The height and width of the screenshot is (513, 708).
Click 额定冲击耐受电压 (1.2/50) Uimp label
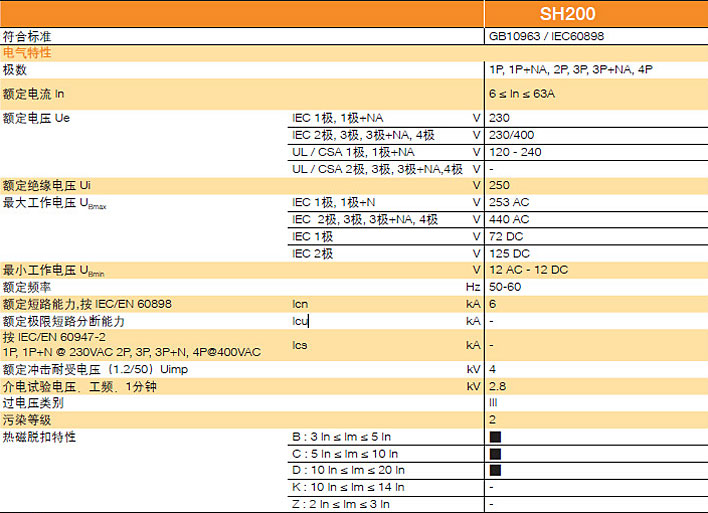point(95,369)
